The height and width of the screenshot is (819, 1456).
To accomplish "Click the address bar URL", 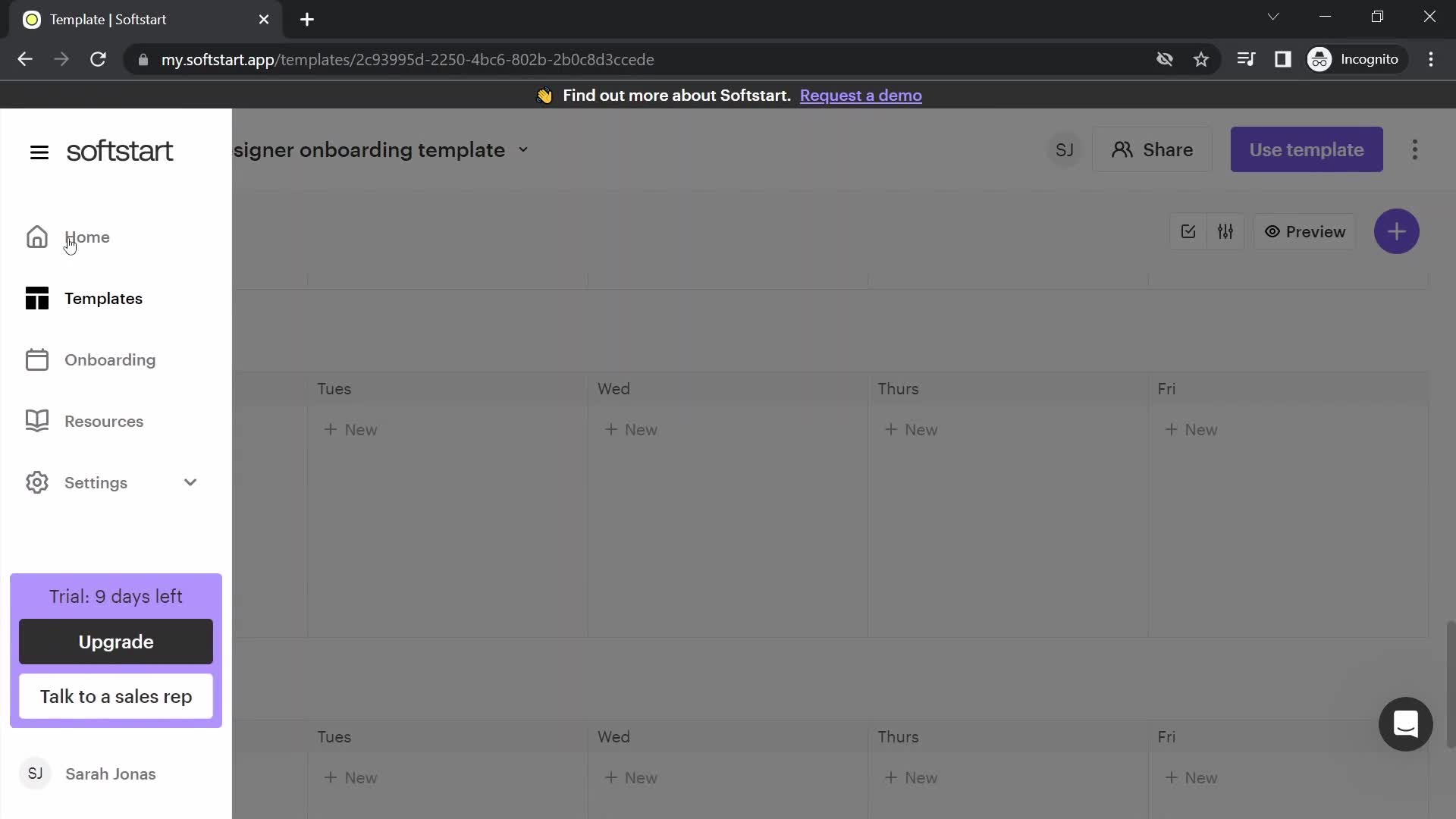I will pyautogui.click(x=407, y=59).
